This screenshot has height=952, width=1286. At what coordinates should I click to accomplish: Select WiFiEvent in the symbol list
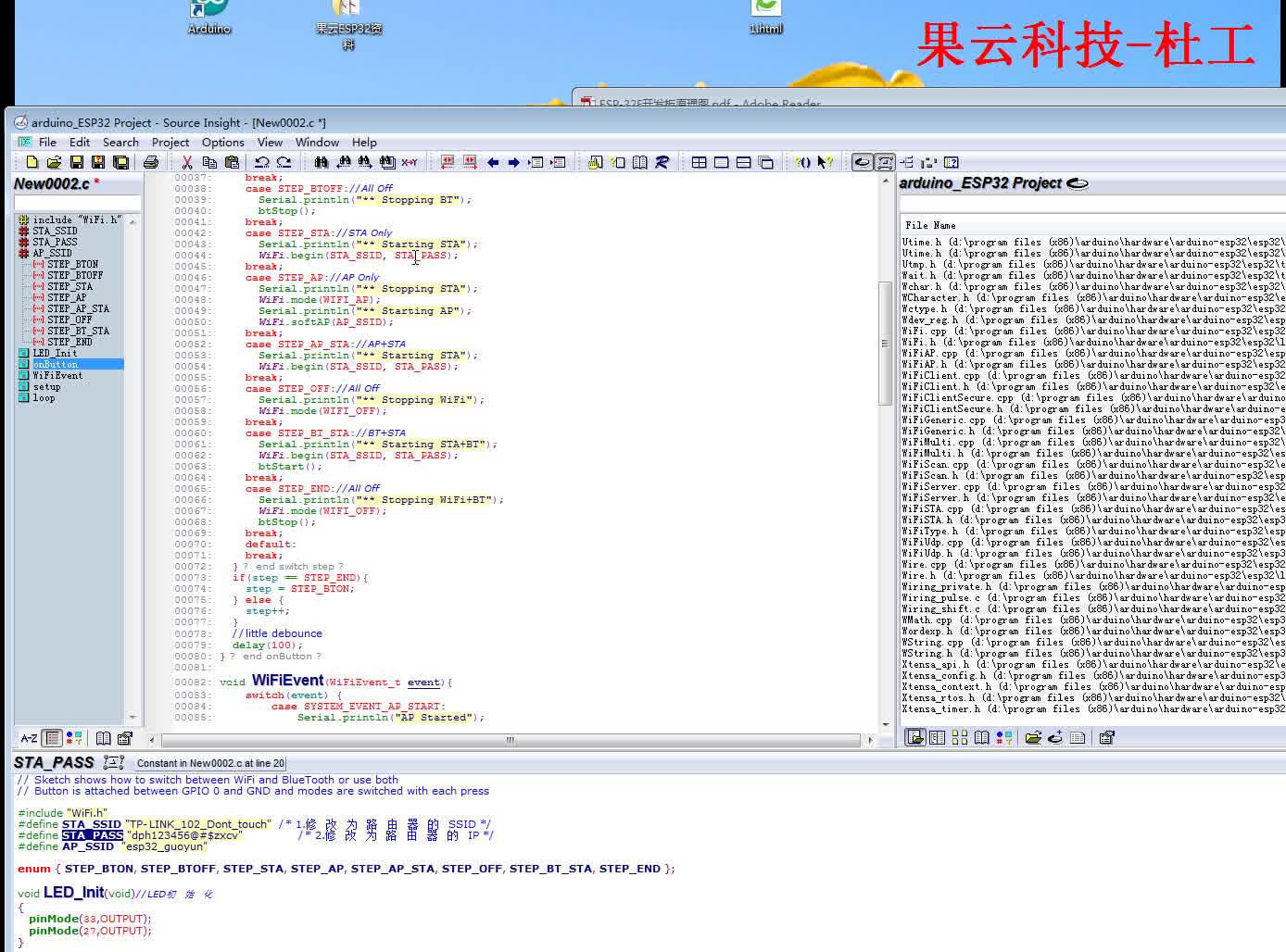(57, 375)
